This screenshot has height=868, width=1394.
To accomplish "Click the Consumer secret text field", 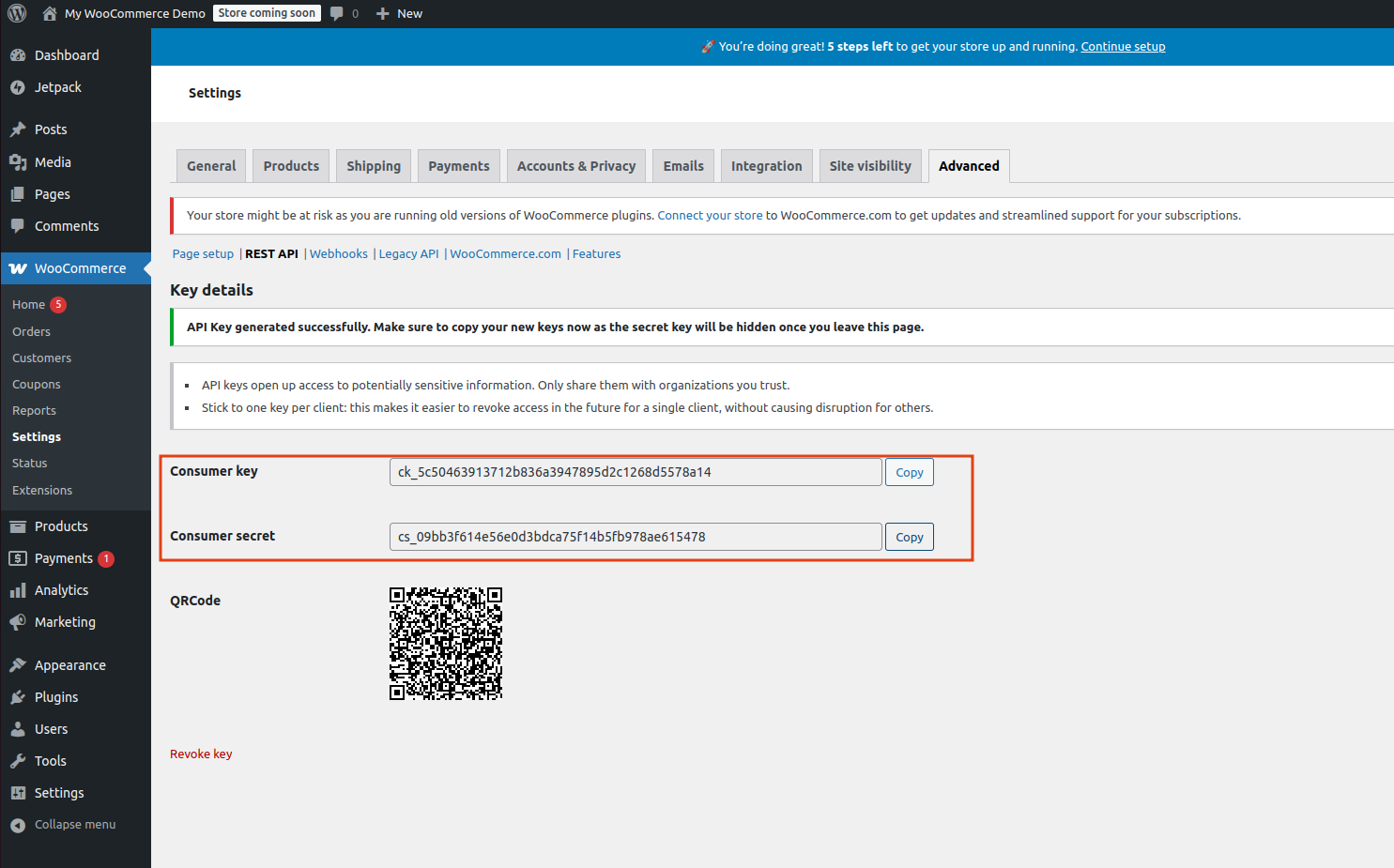I will point(636,537).
